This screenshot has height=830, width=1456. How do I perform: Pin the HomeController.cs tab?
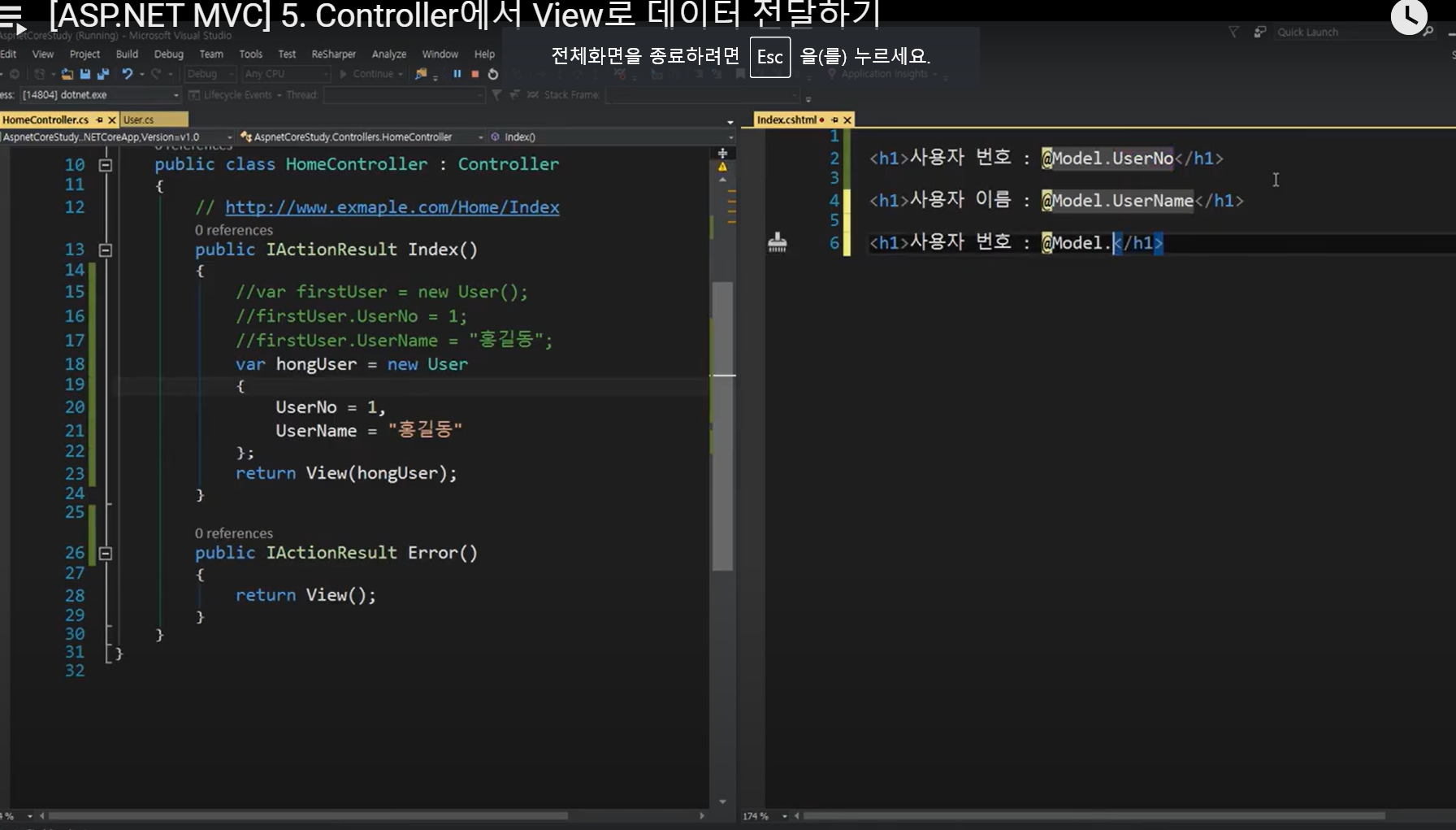click(x=100, y=120)
